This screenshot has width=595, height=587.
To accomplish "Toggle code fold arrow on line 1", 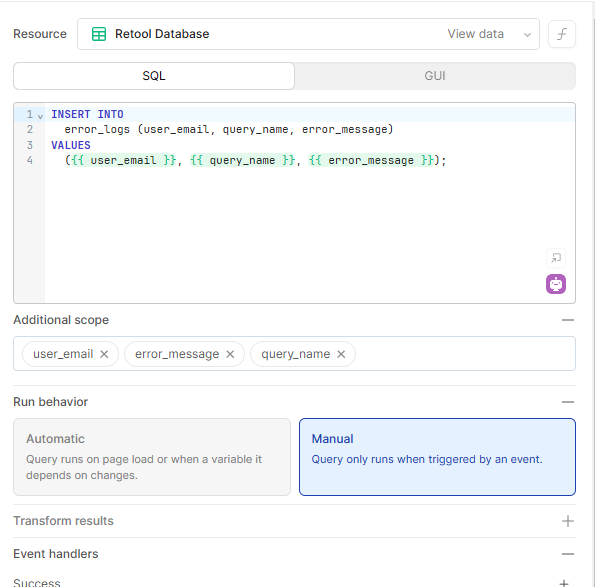I will tap(41, 116).
